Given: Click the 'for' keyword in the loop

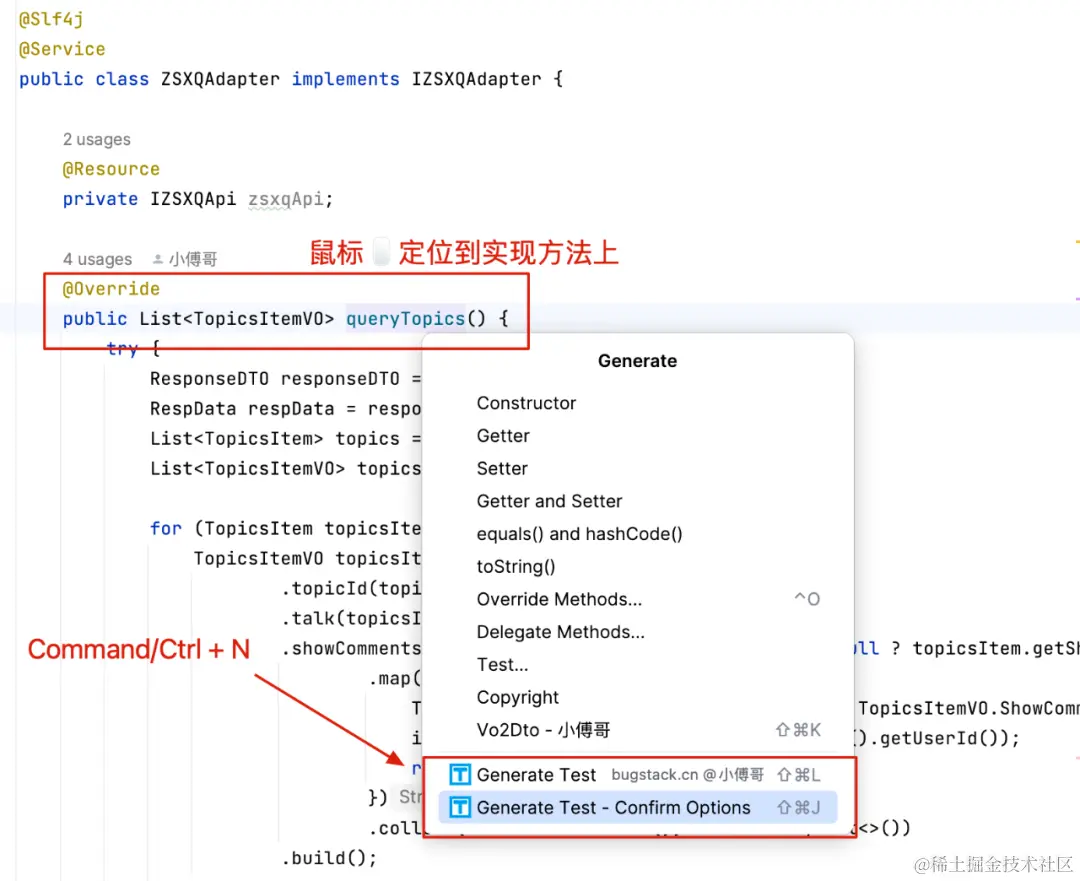Looking at the screenshot, I should click(x=166, y=528).
